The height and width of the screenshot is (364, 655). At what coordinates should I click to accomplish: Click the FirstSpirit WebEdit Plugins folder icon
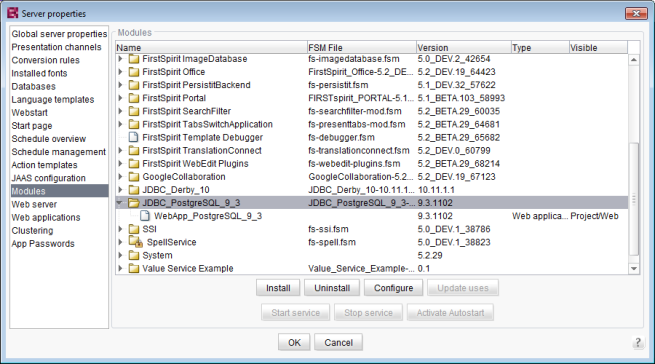[x=134, y=164]
